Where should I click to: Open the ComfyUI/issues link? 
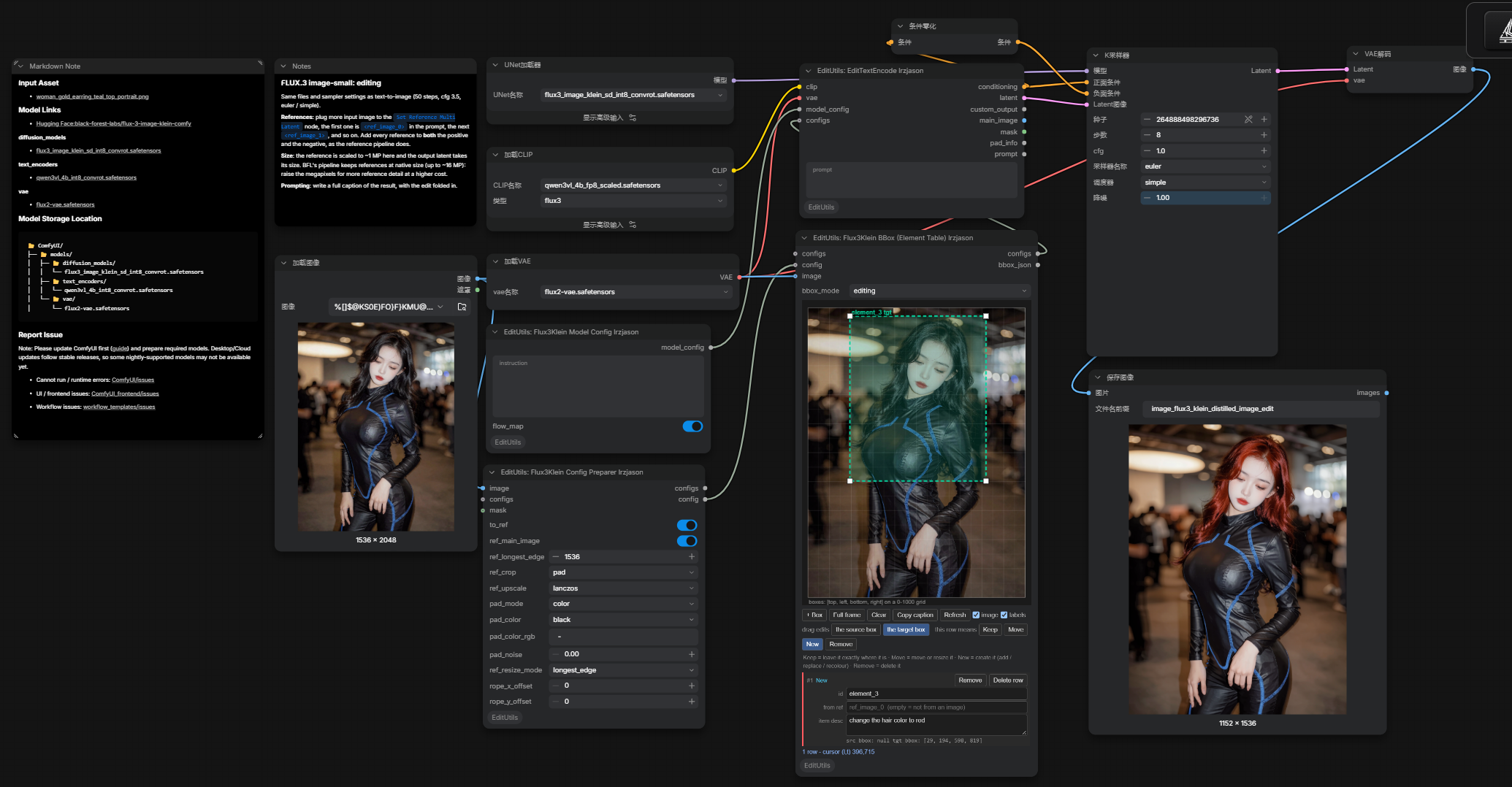point(133,380)
